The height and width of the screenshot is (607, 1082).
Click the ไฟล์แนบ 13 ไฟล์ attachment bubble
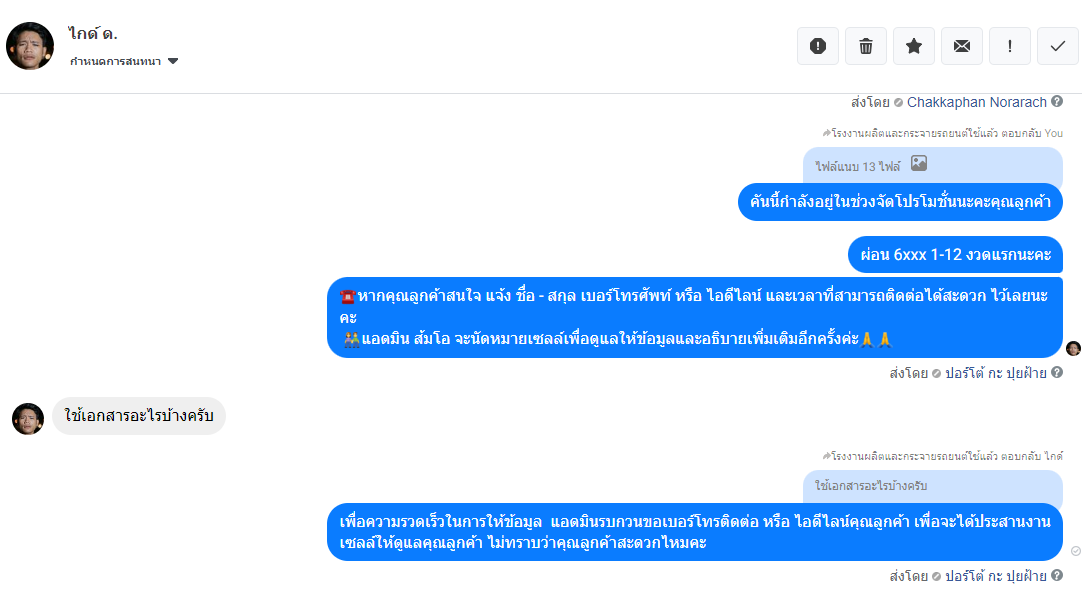point(932,166)
